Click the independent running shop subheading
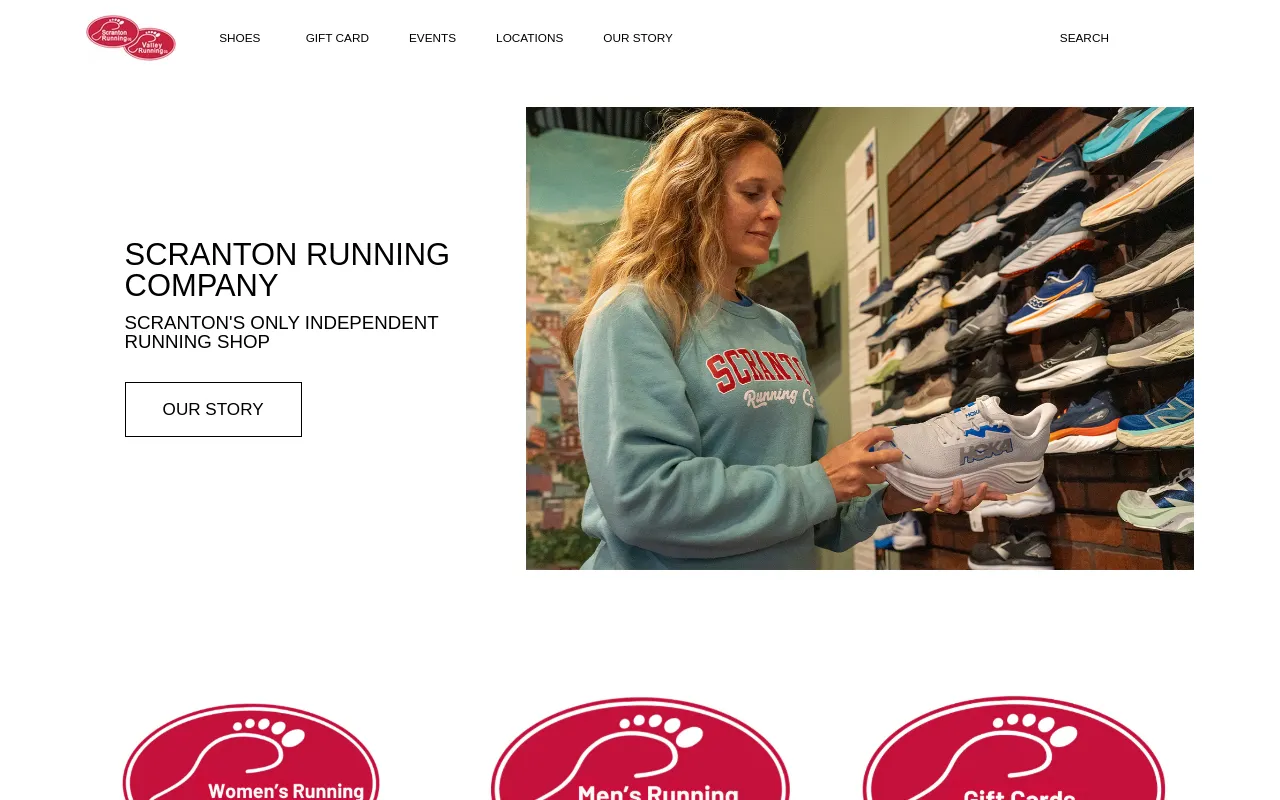Image resolution: width=1280 pixels, height=800 pixels. [281, 332]
